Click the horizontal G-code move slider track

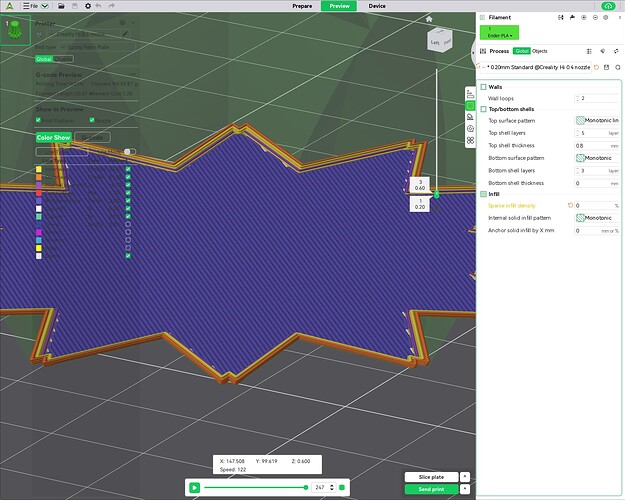[x=256, y=487]
